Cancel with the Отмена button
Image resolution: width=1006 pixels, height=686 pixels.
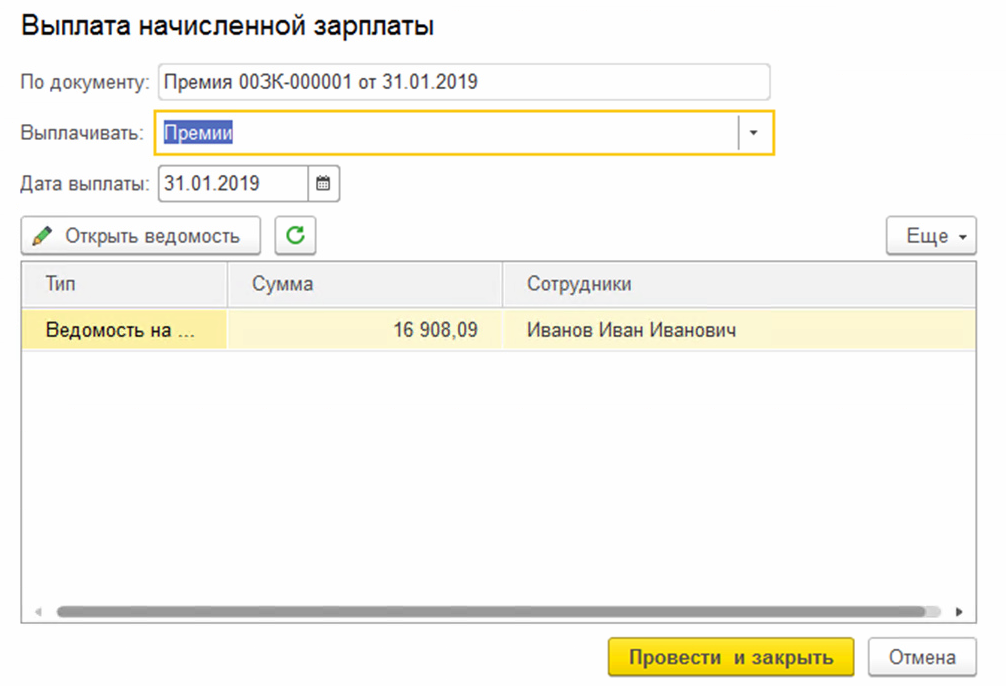(921, 658)
